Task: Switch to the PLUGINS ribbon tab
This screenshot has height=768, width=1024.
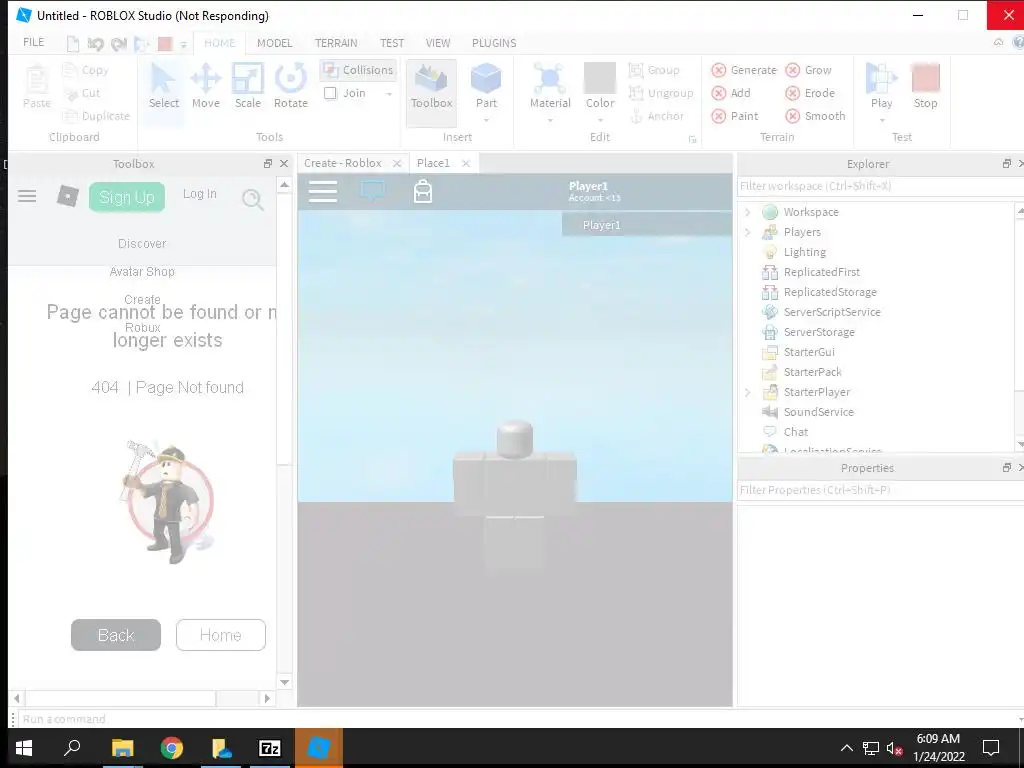Action: pyautogui.click(x=494, y=43)
